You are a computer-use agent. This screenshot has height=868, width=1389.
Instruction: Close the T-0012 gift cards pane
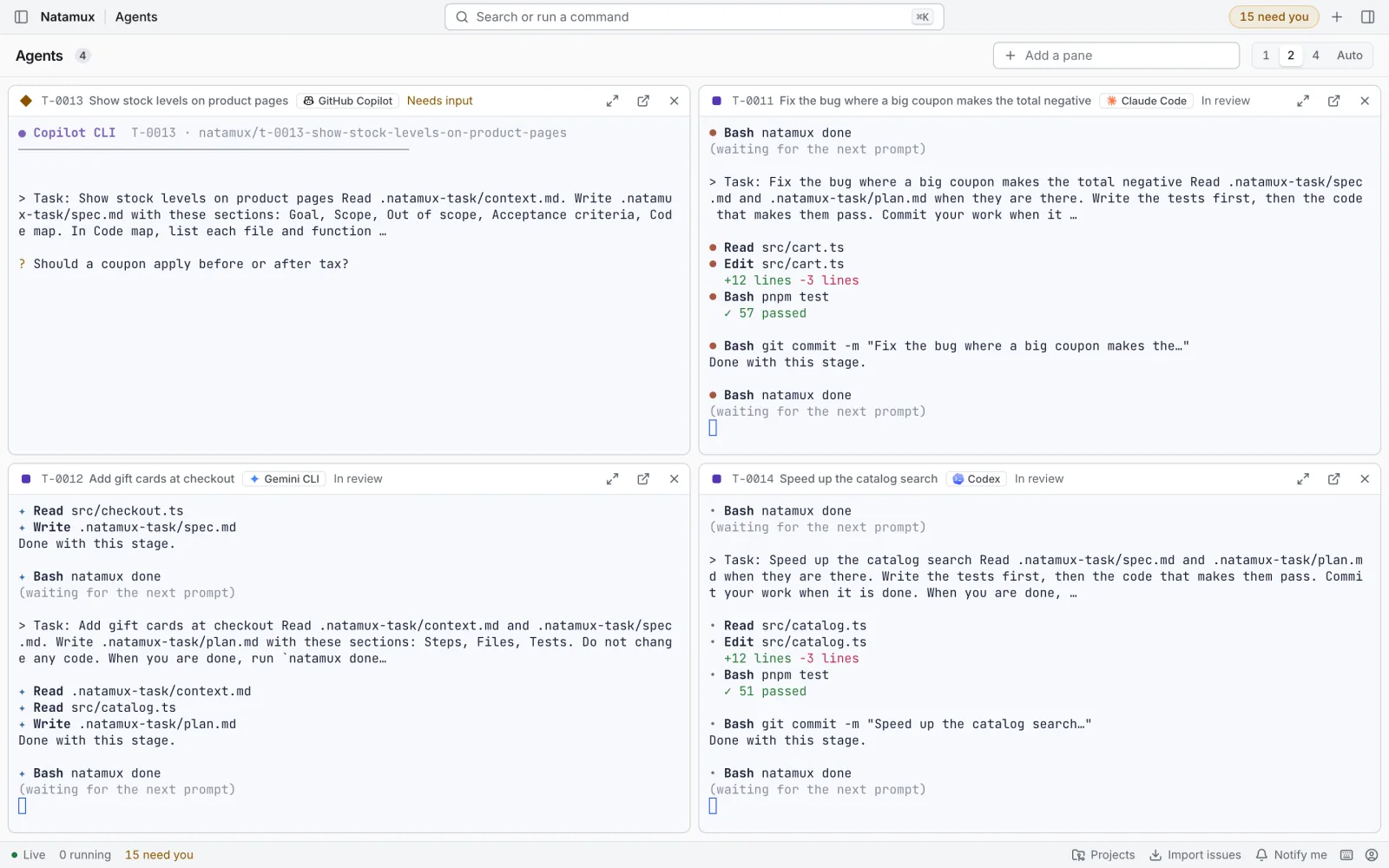click(x=674, y=479)
